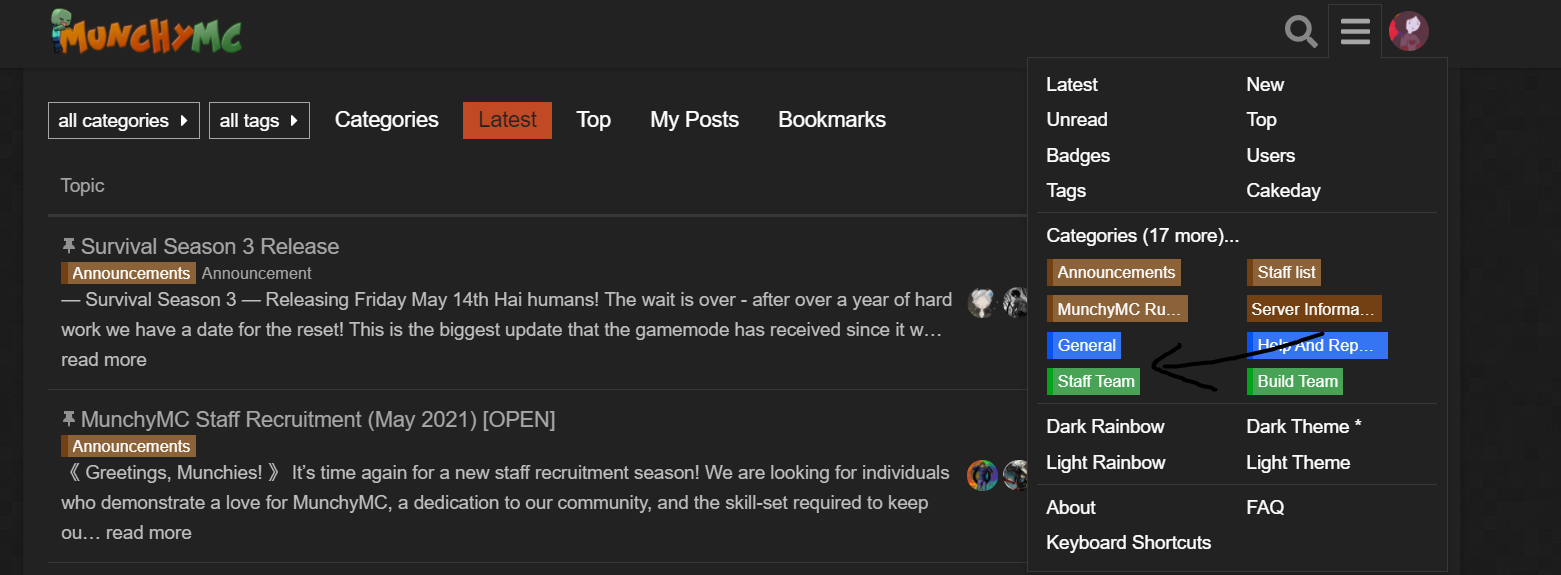
Task: Open the Server Informa... category
Action: coord(1314,309)
